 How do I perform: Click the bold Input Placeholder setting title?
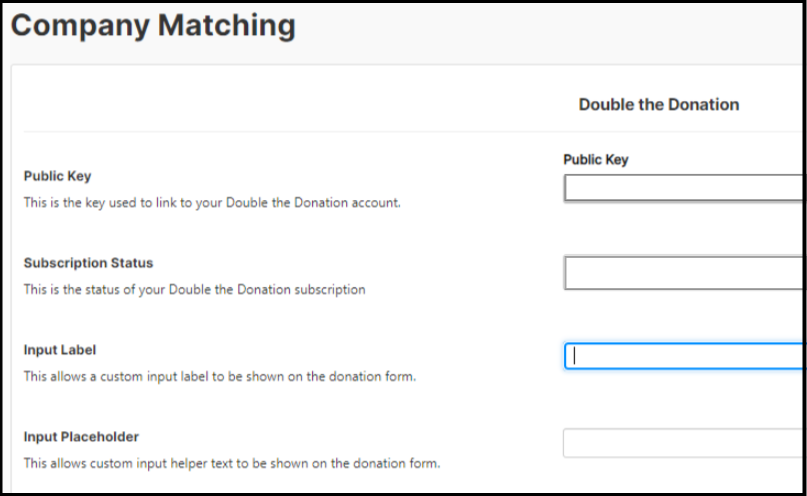(82, 437)
